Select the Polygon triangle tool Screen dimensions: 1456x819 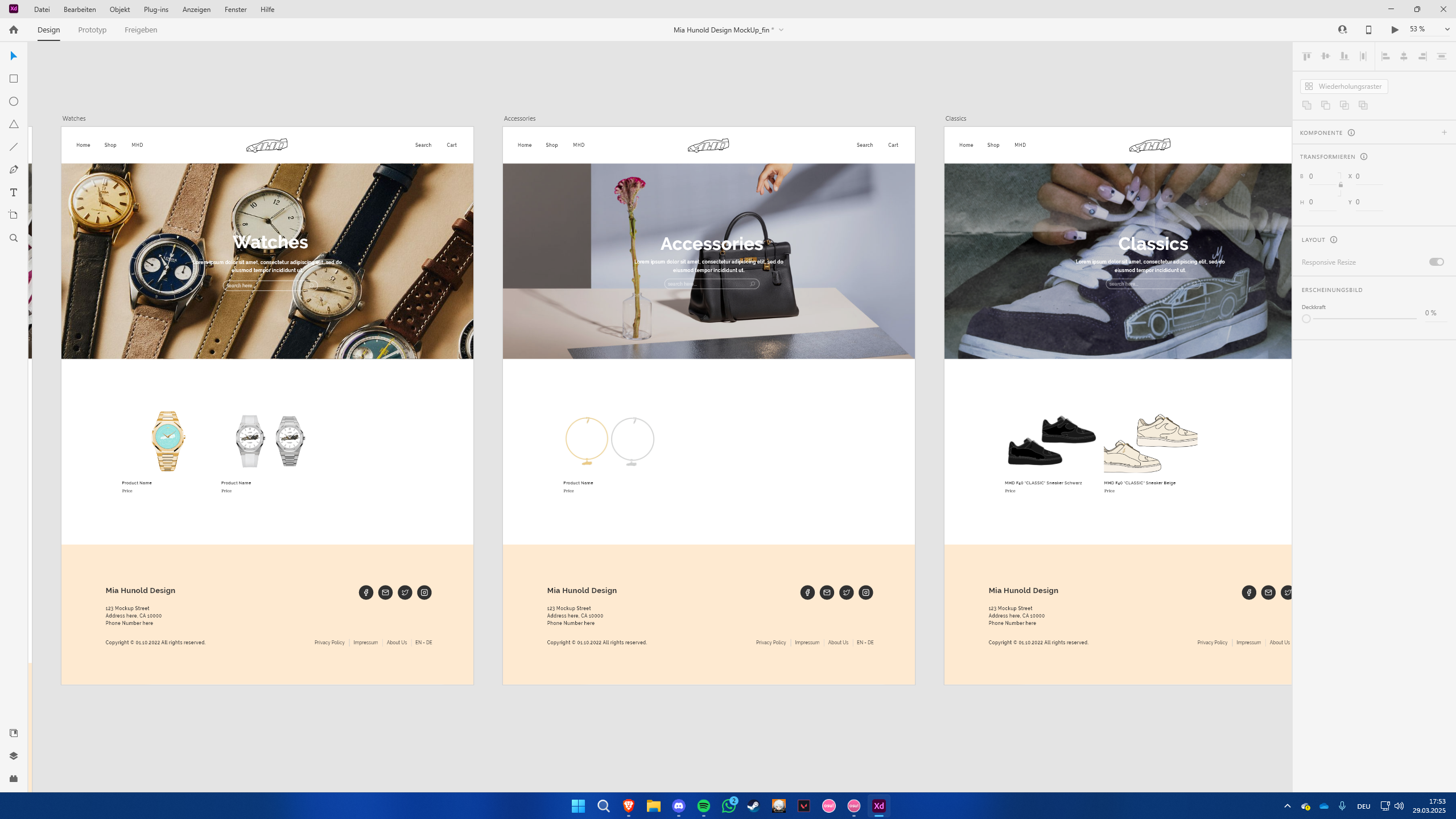click(14, 124)
